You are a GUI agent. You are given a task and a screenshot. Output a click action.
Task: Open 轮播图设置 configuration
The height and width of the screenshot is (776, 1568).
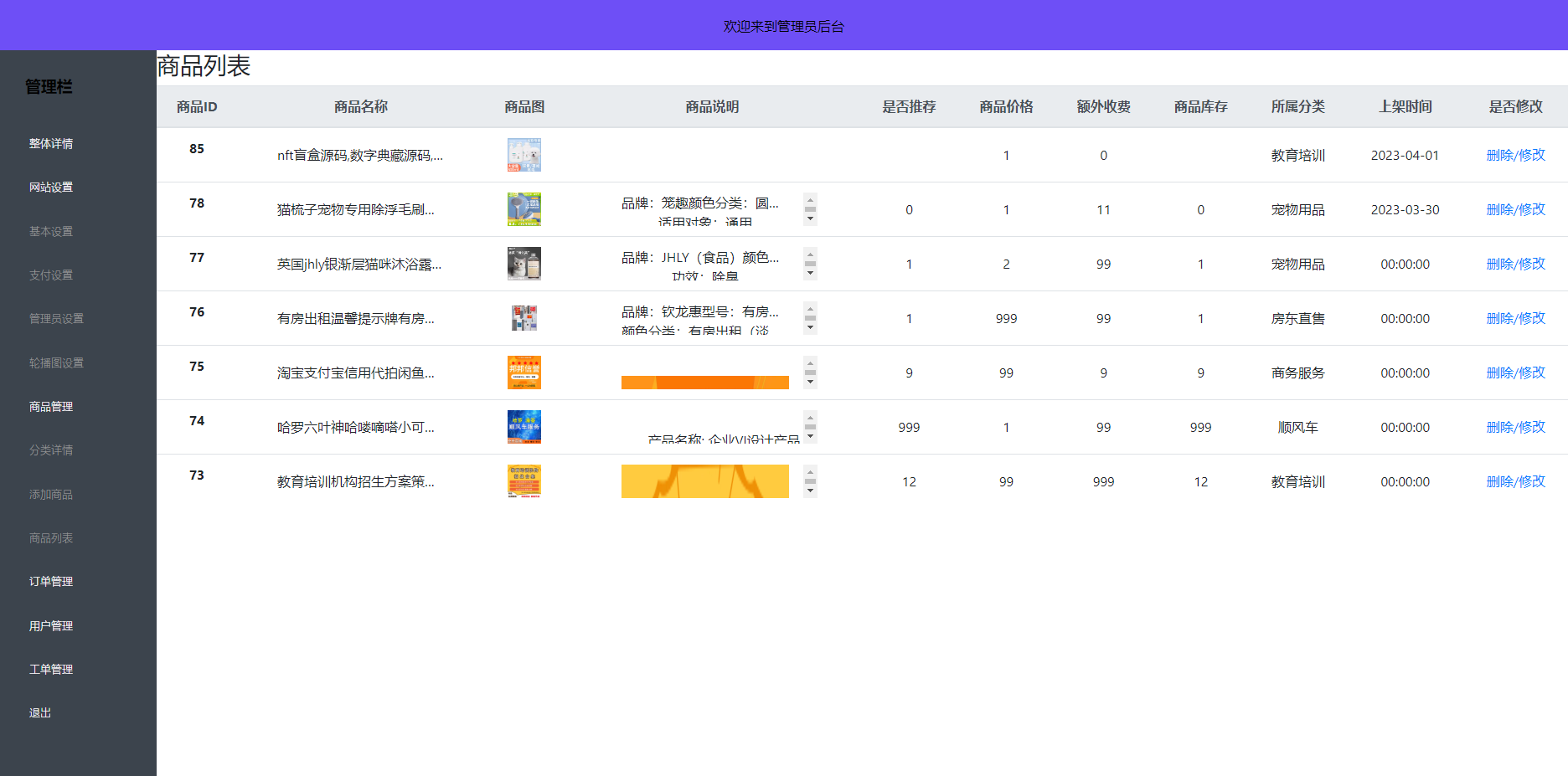(x=54, y=362)
